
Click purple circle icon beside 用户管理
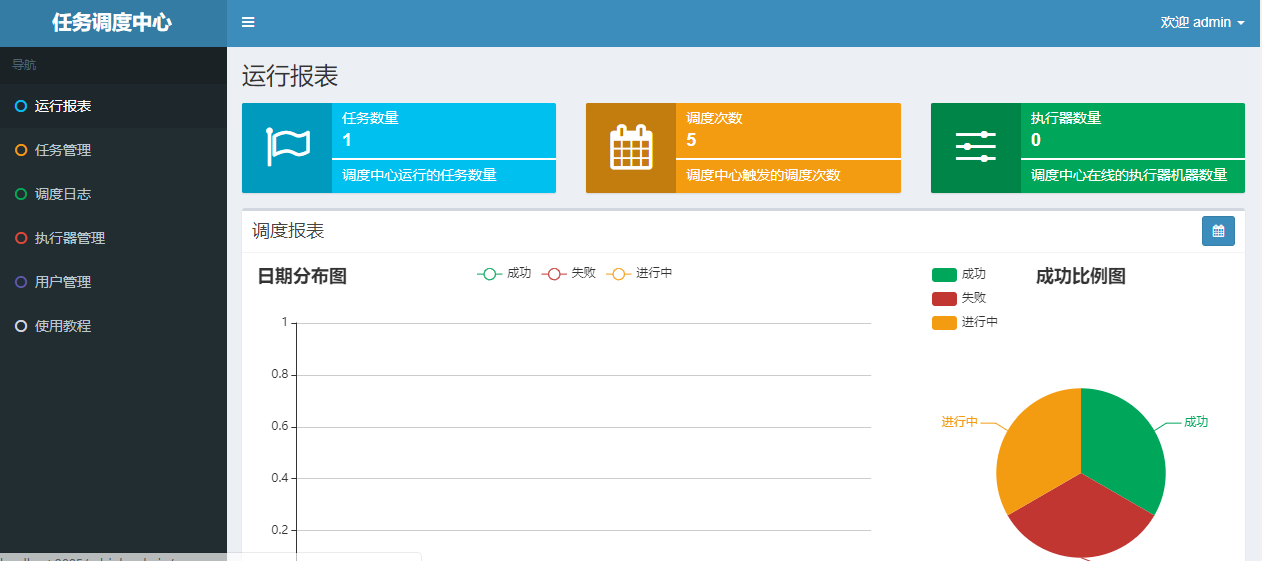21,282
